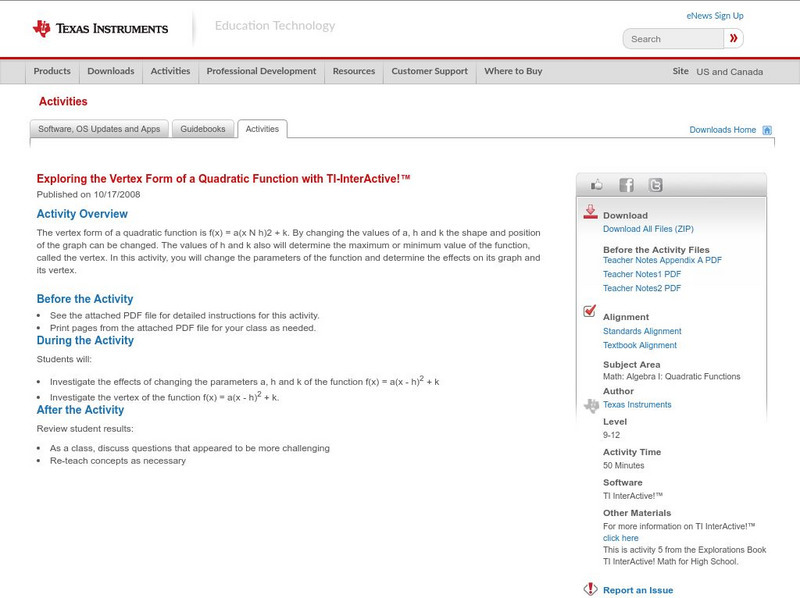Click 'Math: Algebra I: Quadratic Functions' text
800x598 pixels.
671,377
